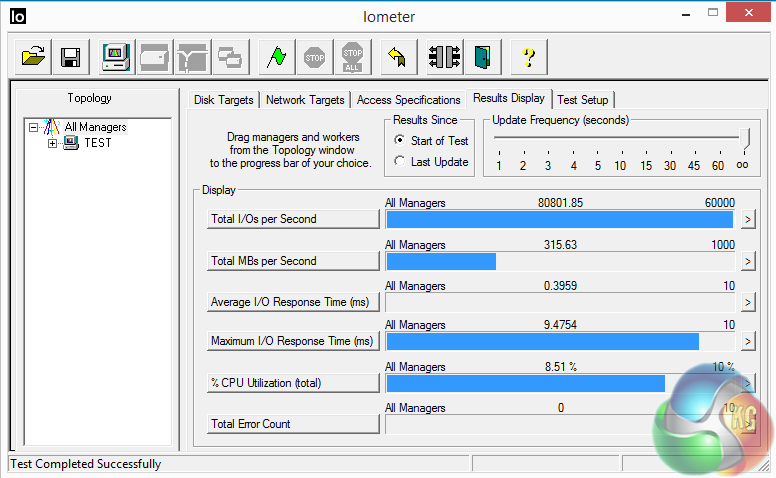Select All Managers in Topology tree
Viewport: 776px width, 478px height.
tap(96, 127)
